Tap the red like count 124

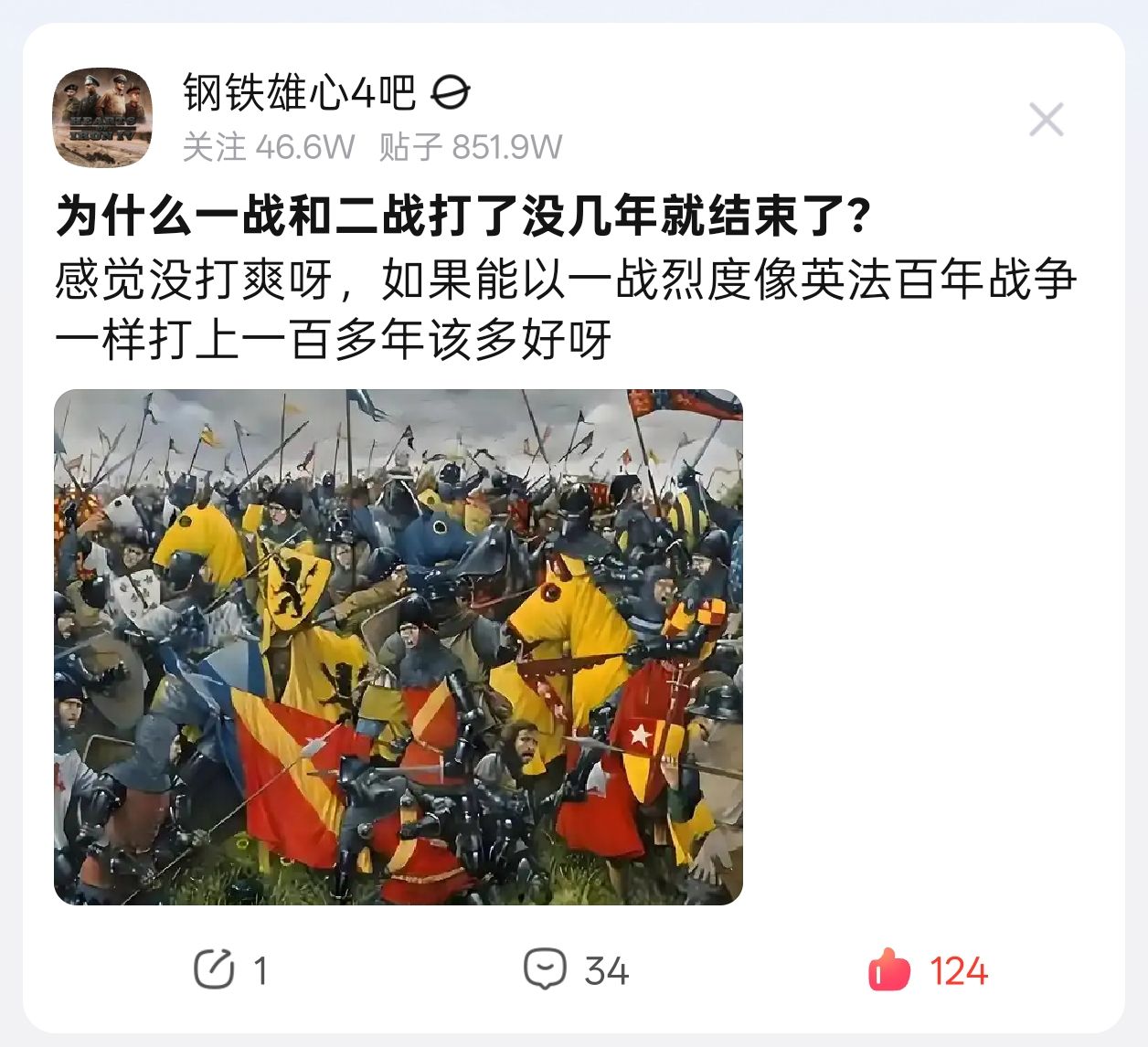[959, 971]
